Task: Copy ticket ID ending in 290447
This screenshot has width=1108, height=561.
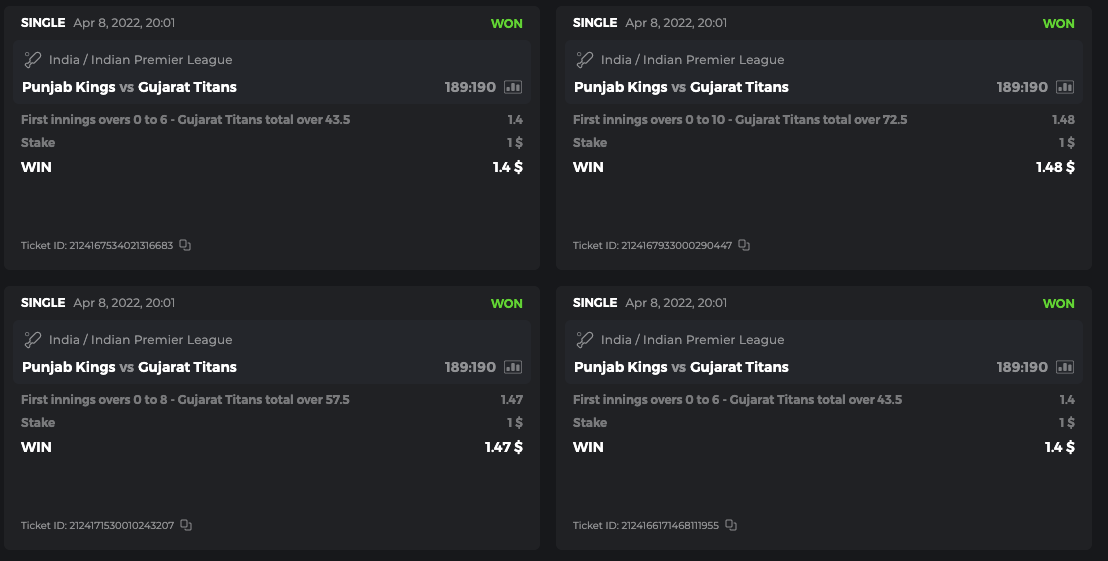Action: pyautogui.click(x=744, y=245)
